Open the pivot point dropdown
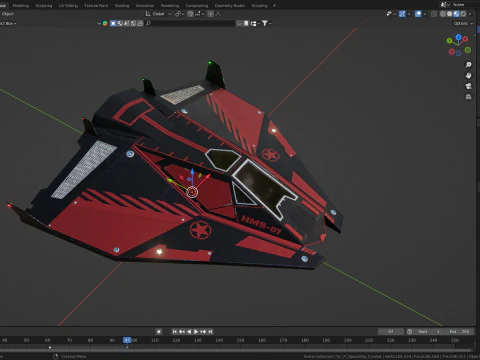 coord(179,14)
